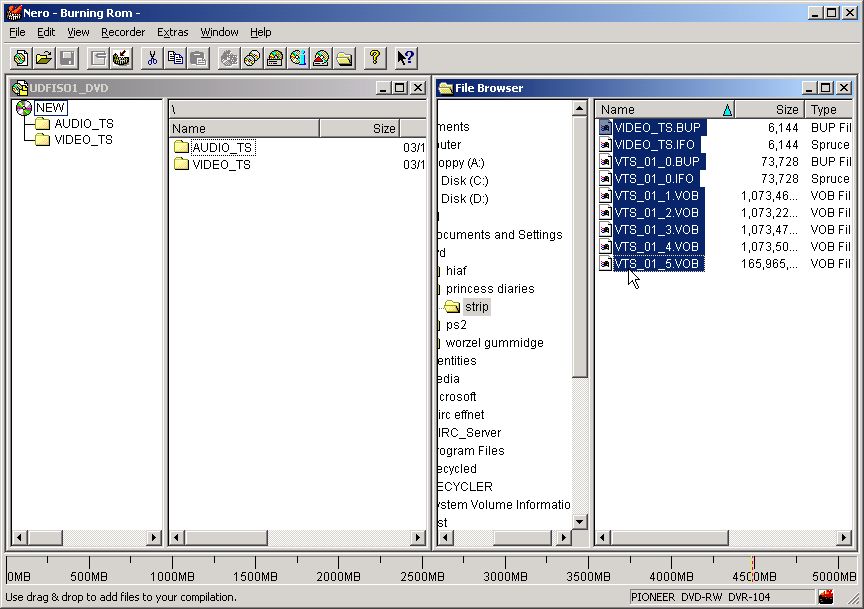Viewport: 864px width, 609px height.
Task: Click the strip folder icon in browser tree
Action: coord(452,306)
